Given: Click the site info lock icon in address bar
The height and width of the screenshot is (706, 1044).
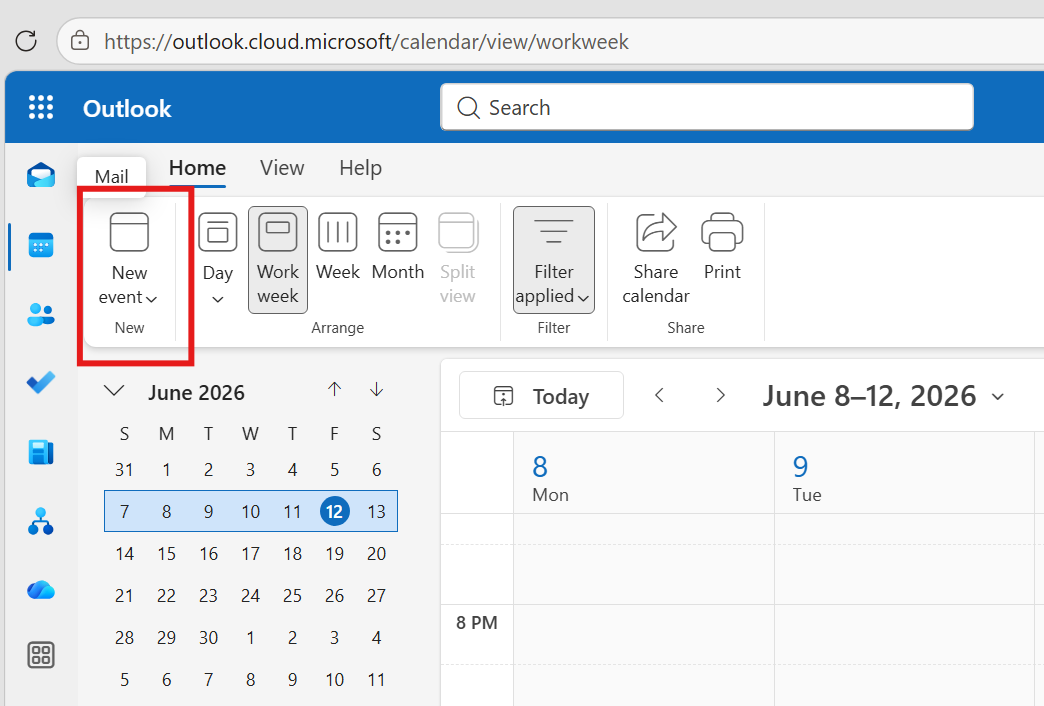Looking at the screenshot, I should pos(80,41).
